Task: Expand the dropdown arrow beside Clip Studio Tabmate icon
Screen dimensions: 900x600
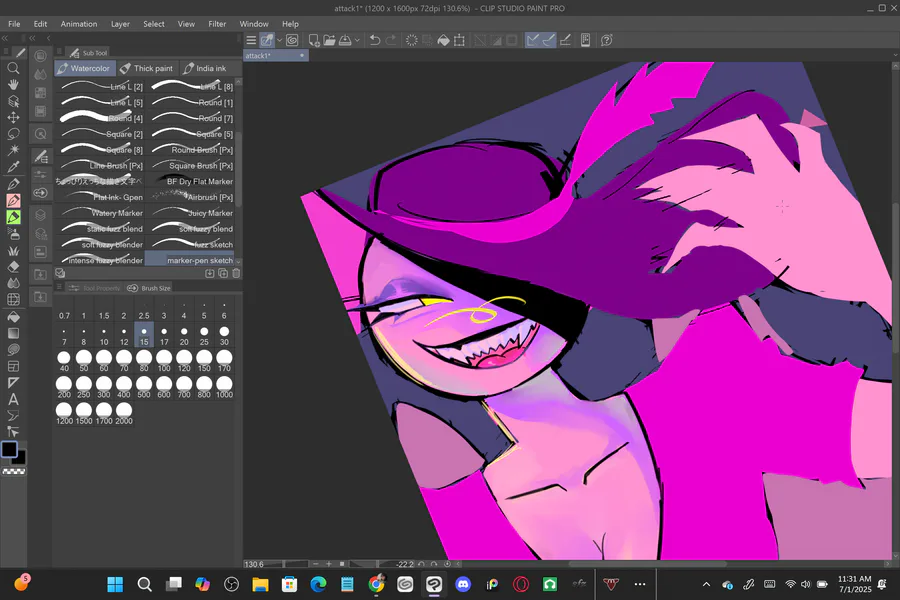Action: tap(280, 40)
